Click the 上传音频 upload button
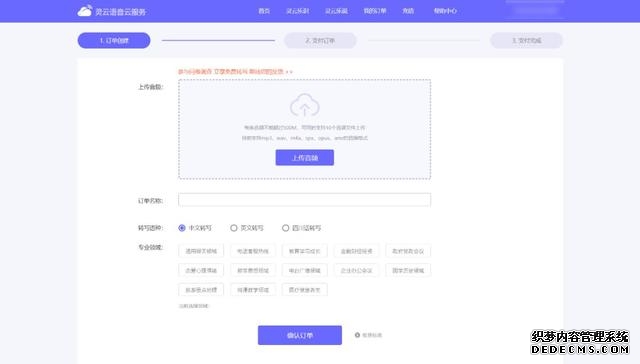This screenshot has height=364, width=640. point(304,158)
